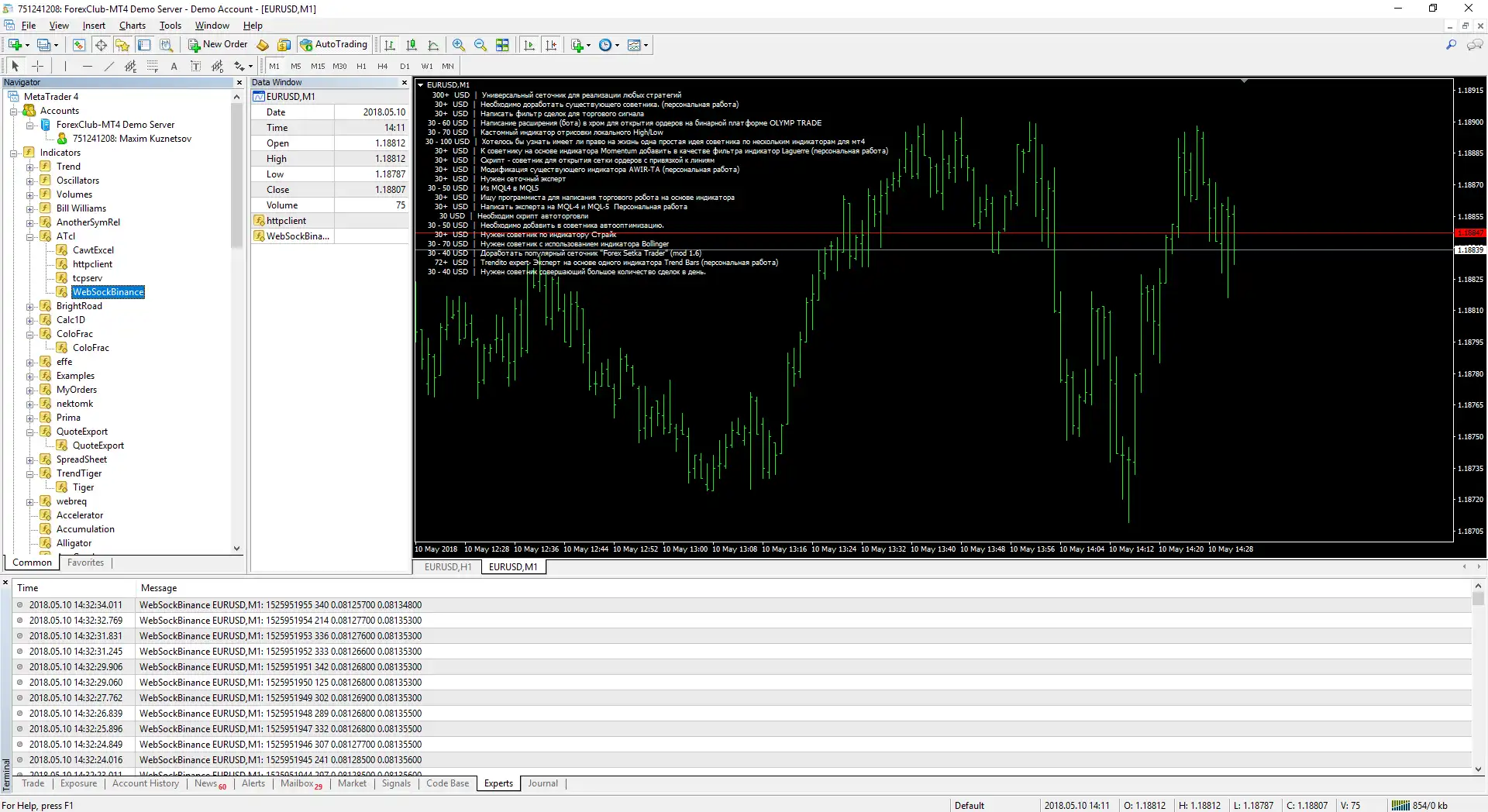Switch chart to candlesticks display

tap(412, 45)
